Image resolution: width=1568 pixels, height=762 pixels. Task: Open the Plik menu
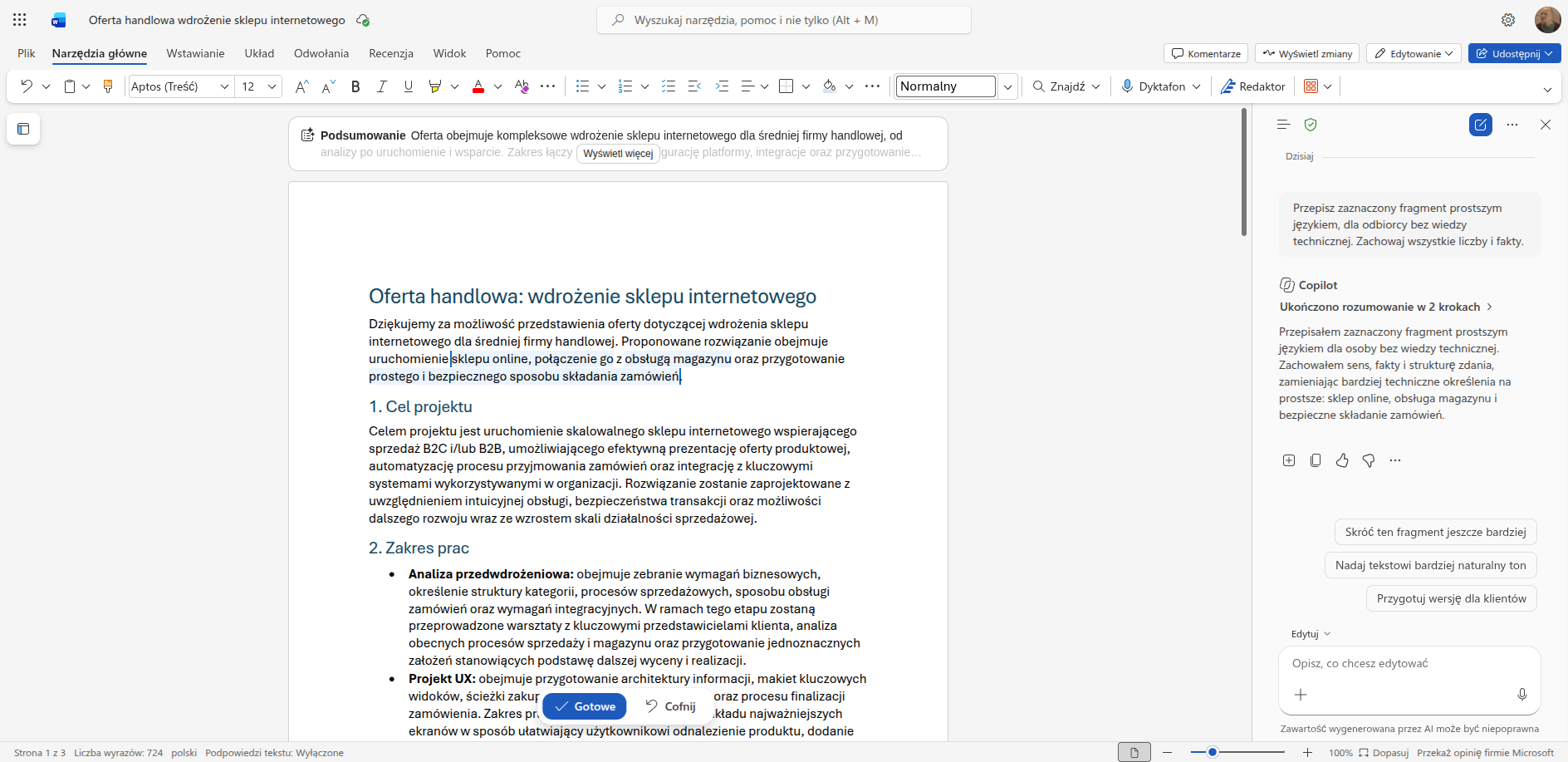tap(27, 53)
